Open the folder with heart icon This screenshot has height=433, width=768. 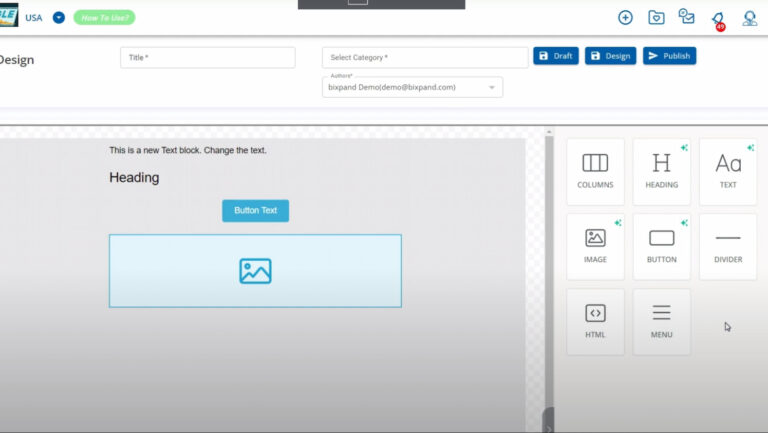[656, 18]
